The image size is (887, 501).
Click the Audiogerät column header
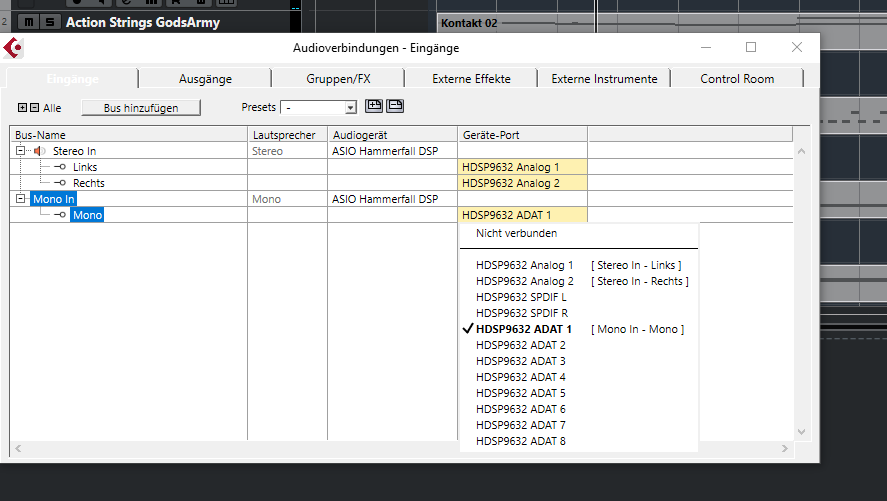pyautogui.click(x=393, y=135)
